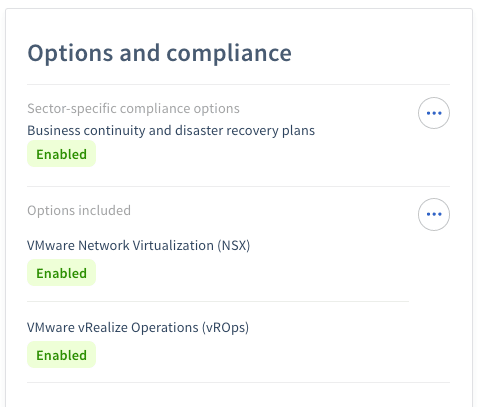This screenshot has height=407, width=482.
Task: Click the Enabled badge under Business continuity plans
Action: click(61, 154)
